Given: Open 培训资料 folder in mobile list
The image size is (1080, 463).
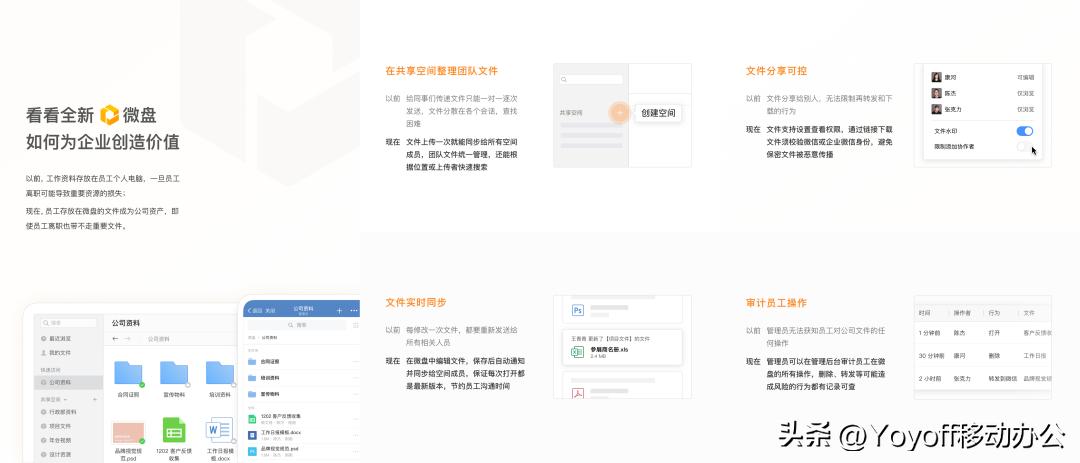Looking at the screenshot, I should (303, 378).
